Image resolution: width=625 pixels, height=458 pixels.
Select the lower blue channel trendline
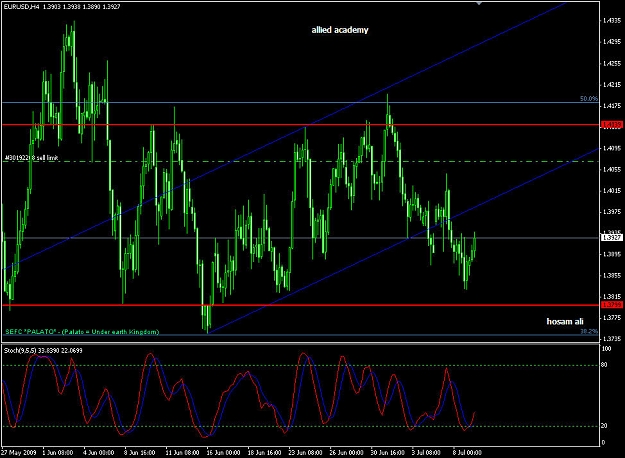403,240
